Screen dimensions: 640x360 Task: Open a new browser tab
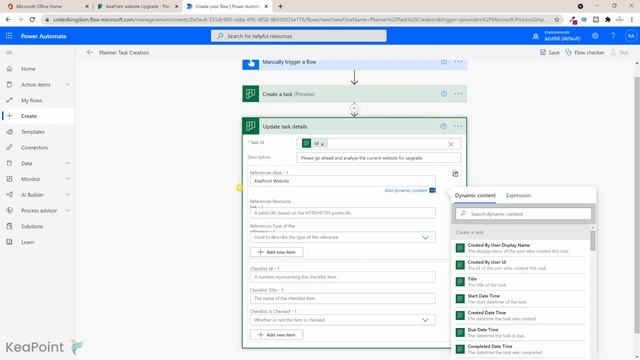point(280,7)
